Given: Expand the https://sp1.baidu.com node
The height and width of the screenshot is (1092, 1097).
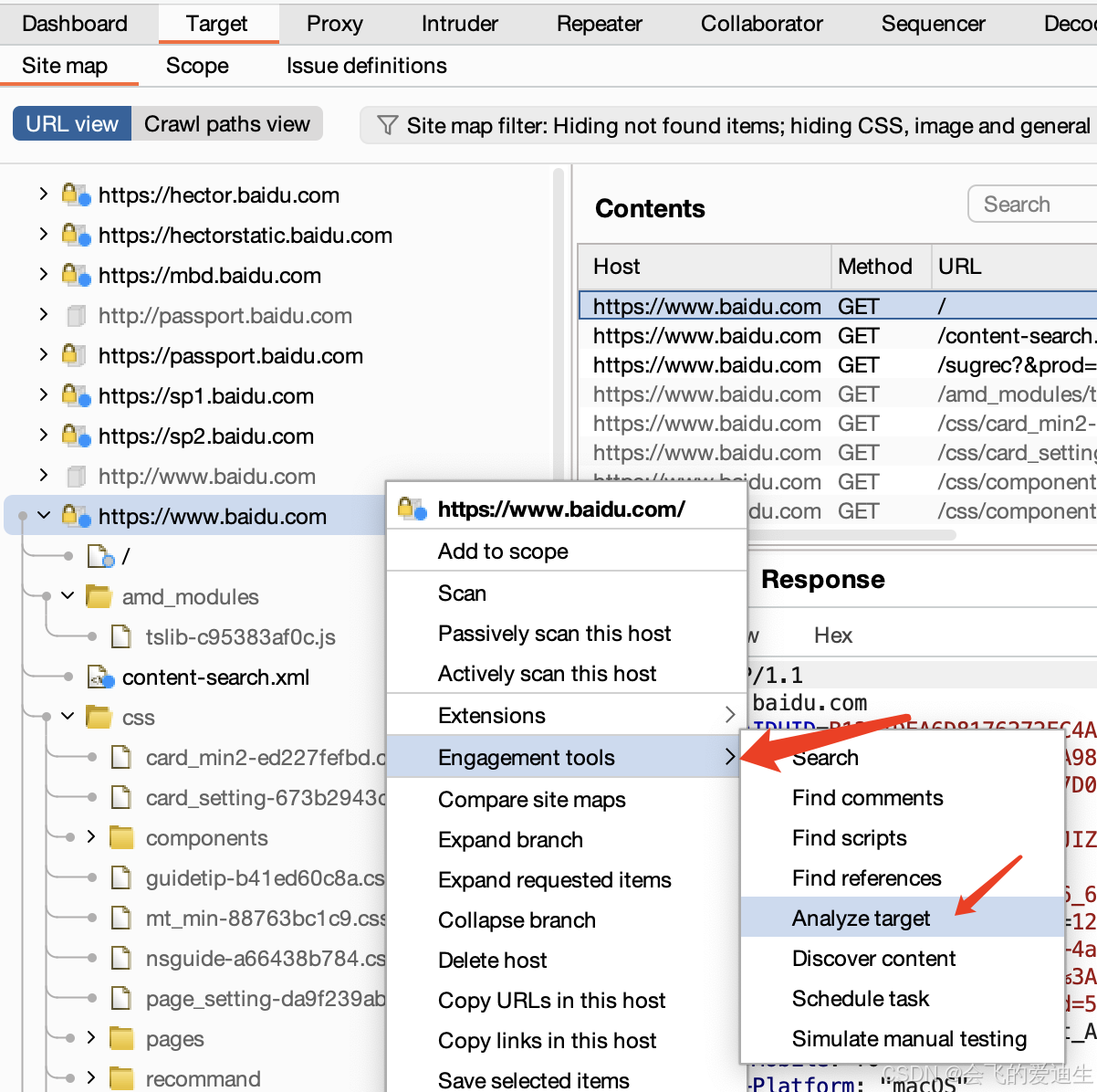Looking at the screenshot, I should coord(43,394).
